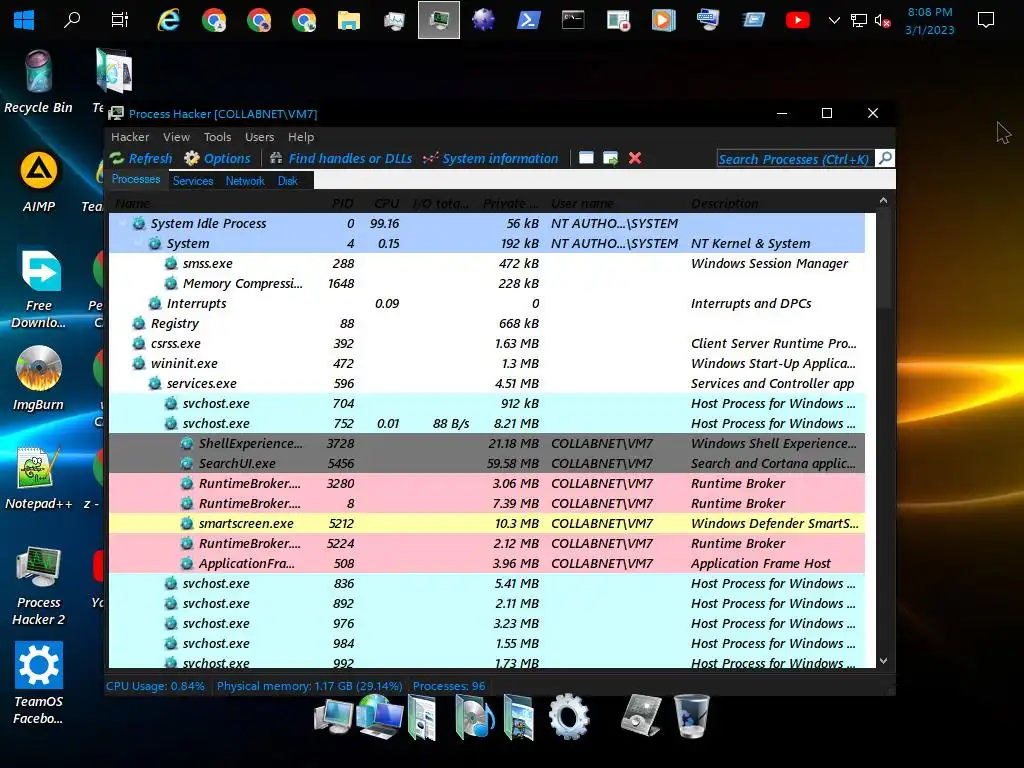Click the scroll up arrow of process list
Viewport: 1024px width, 768px height.
tap(884, 201)
